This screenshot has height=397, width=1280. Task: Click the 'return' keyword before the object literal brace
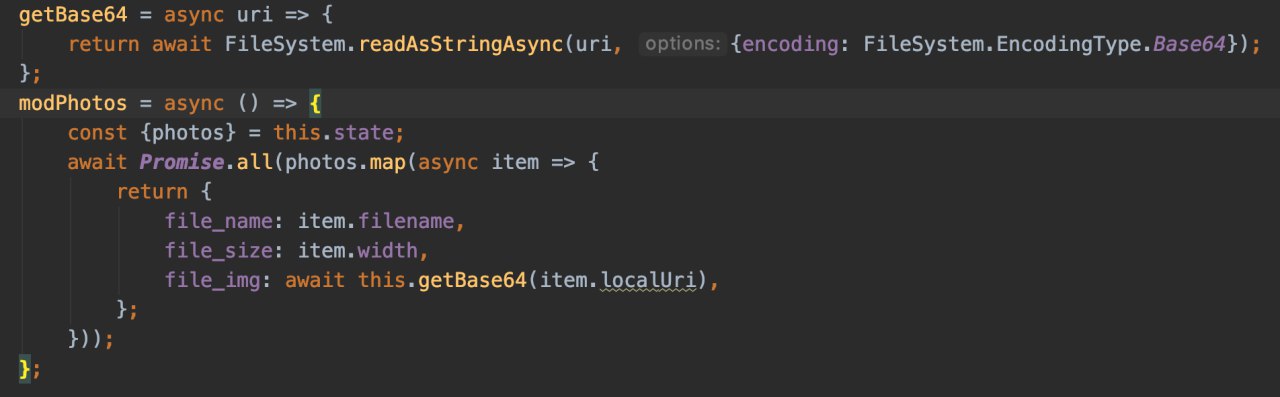click(x=152, y=192)
